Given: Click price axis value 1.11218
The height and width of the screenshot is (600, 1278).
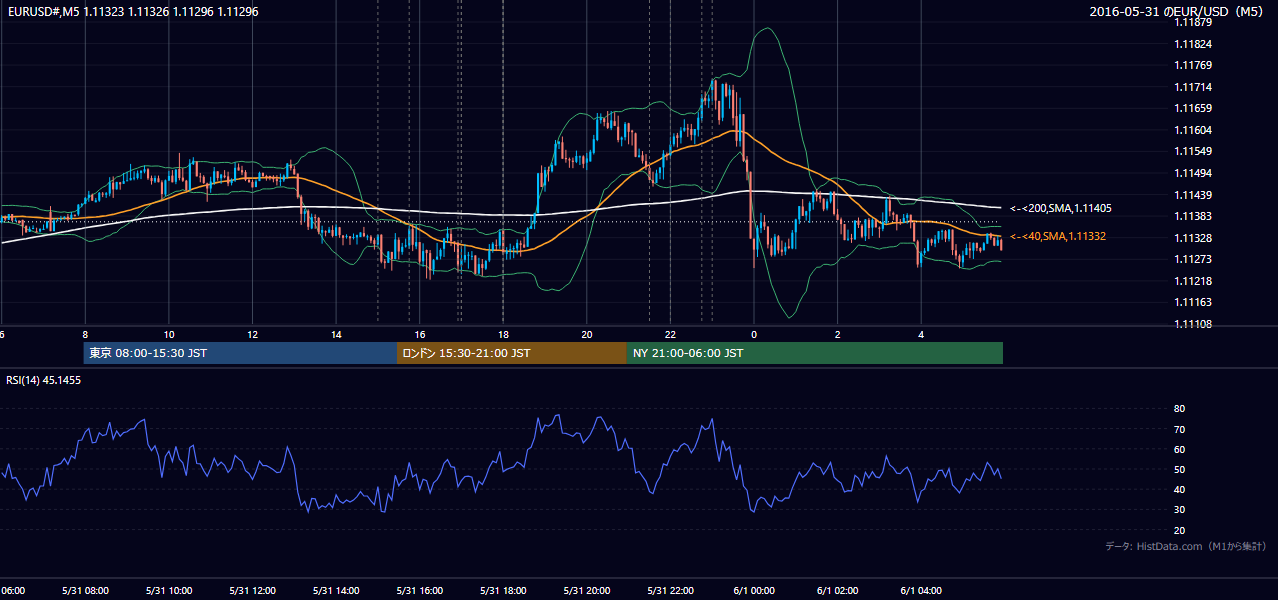Looking at the screenshot, I should pos(1193,281).
